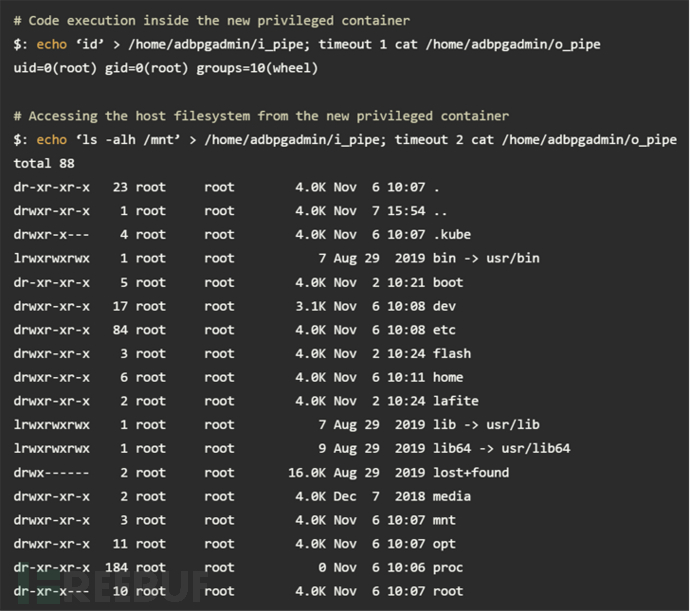
Task: Select the flash directory name
Action: [452, 353]
